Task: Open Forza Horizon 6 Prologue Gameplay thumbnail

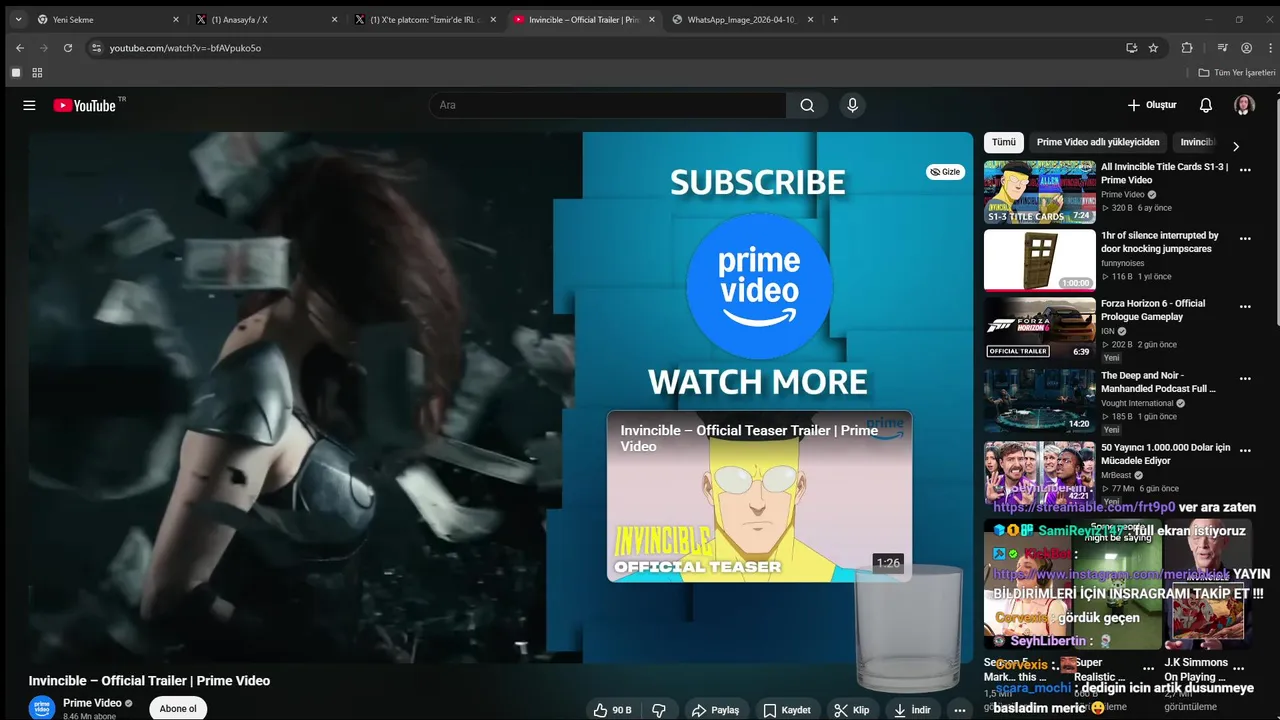Action: 1040,328
